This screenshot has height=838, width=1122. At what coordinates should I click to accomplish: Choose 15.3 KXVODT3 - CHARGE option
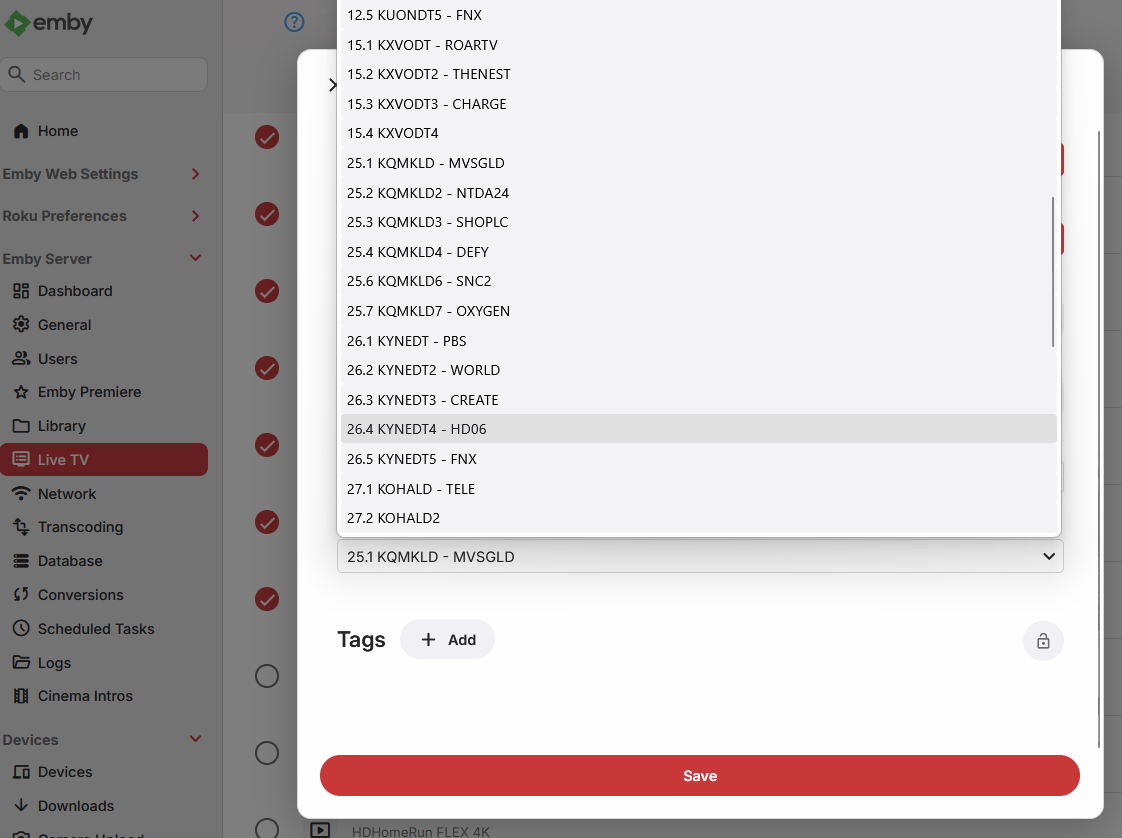pos(698,104)
